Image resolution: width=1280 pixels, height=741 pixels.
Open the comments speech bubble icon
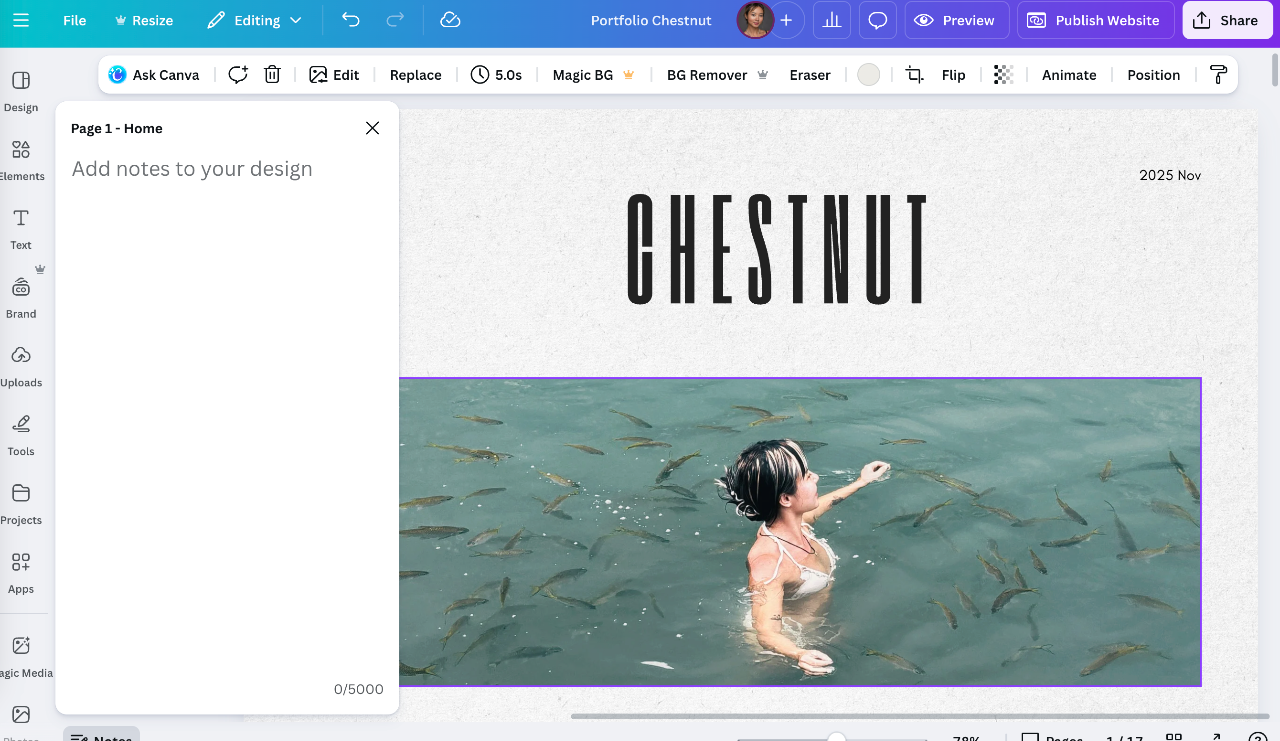coord(878,20)
